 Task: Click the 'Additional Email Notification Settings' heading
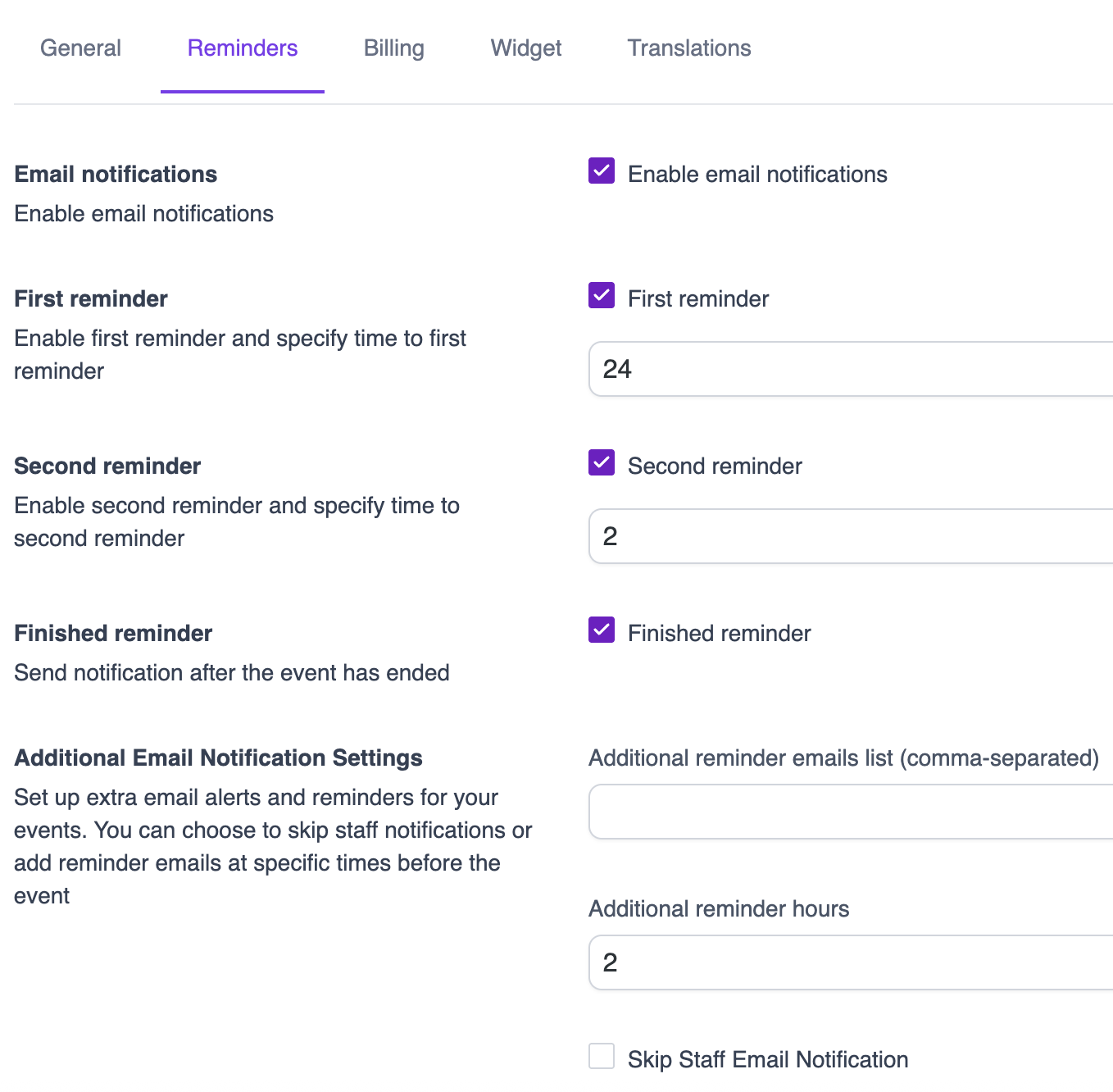tap(218, 758)
